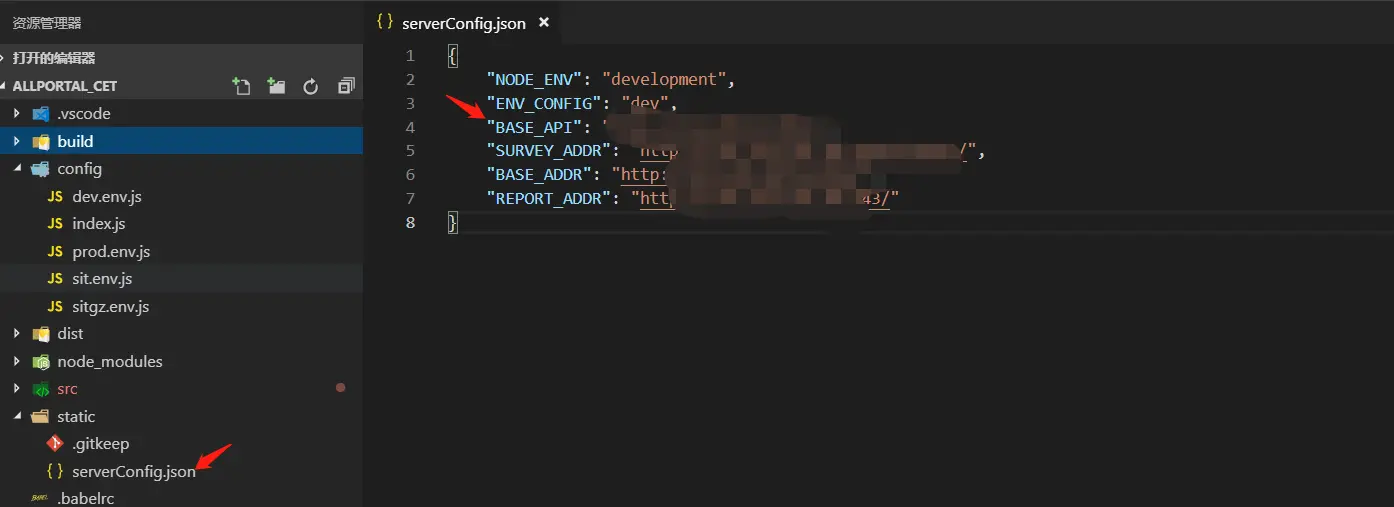The image size is (1394, 507).
Task: Click the Babel icon of .babelrc
Action: (x=40, y=498)
